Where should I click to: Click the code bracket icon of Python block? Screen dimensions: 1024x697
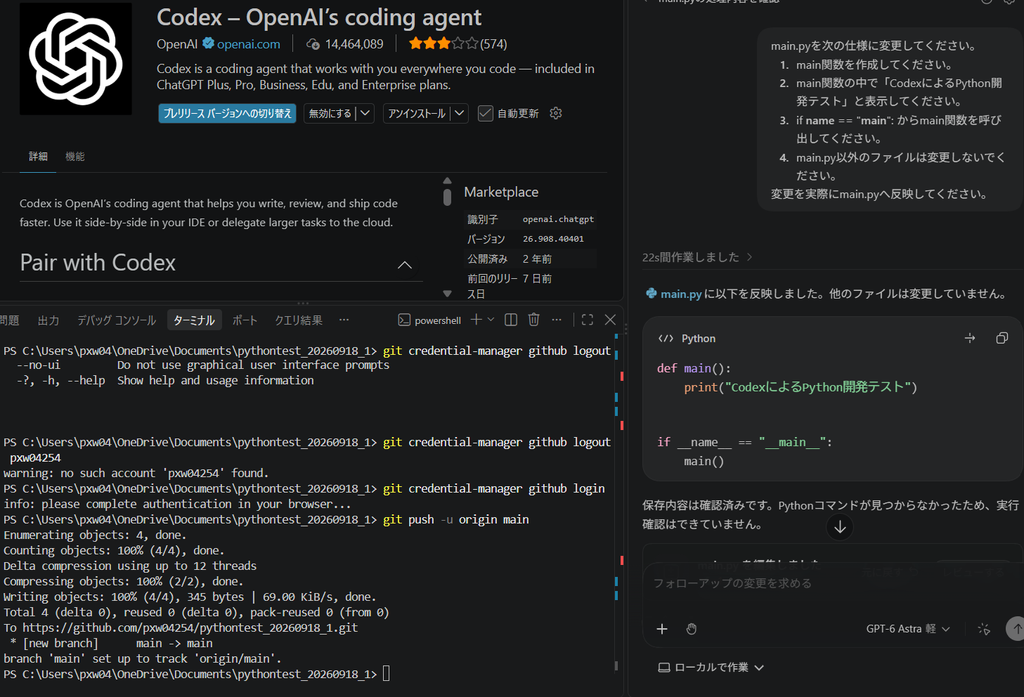point(665,338)
